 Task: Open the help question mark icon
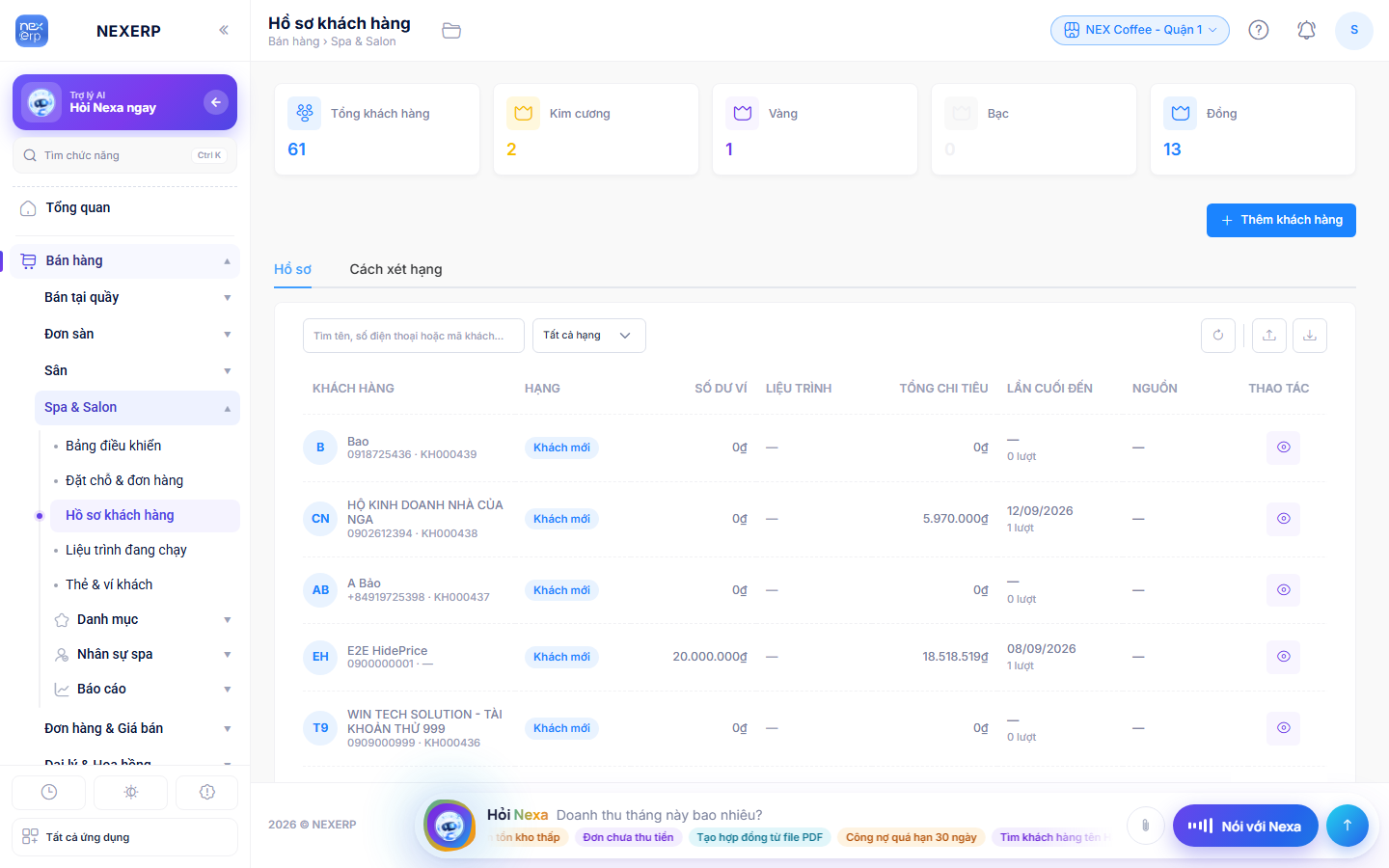[1259, 30]
